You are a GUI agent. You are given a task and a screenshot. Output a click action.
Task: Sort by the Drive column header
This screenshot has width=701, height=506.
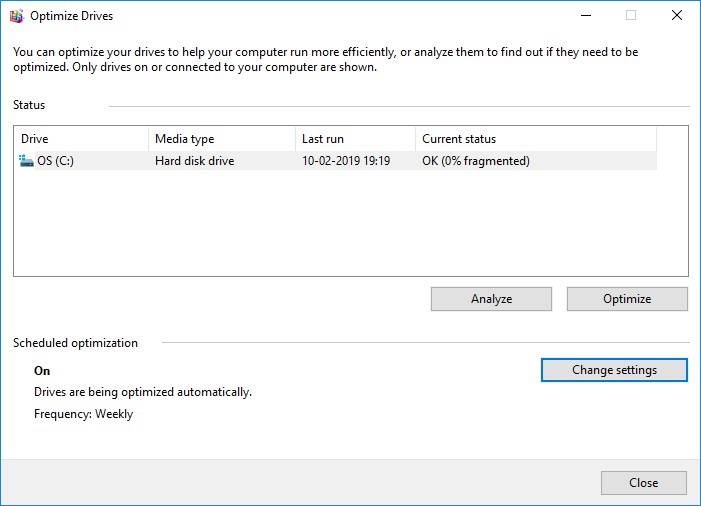pos(81,139)
